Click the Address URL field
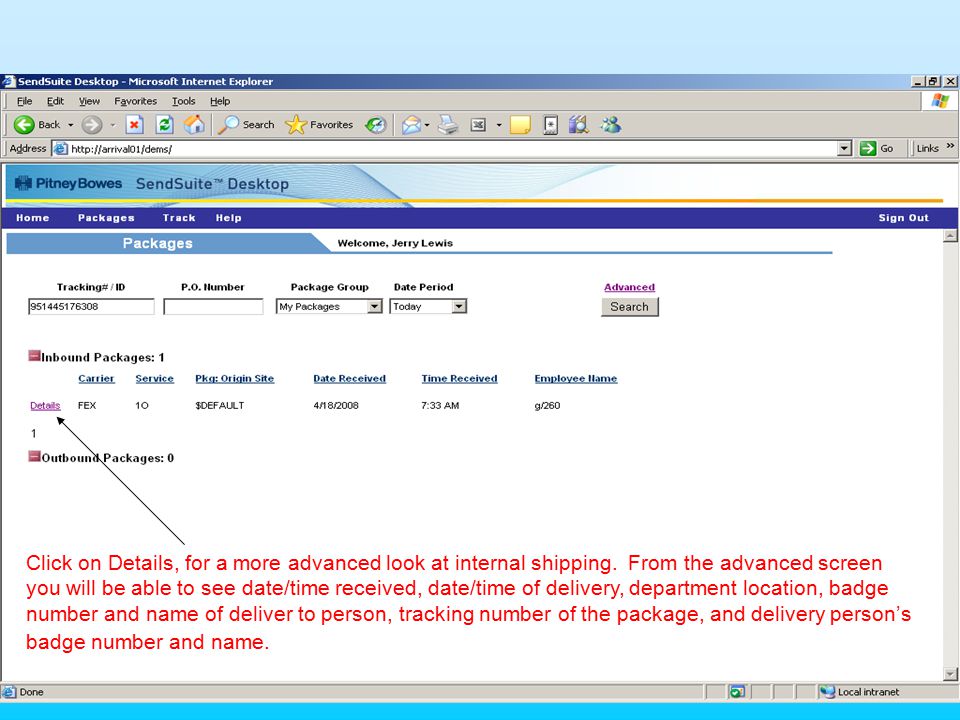960x720 pixels. pos(452,149)
